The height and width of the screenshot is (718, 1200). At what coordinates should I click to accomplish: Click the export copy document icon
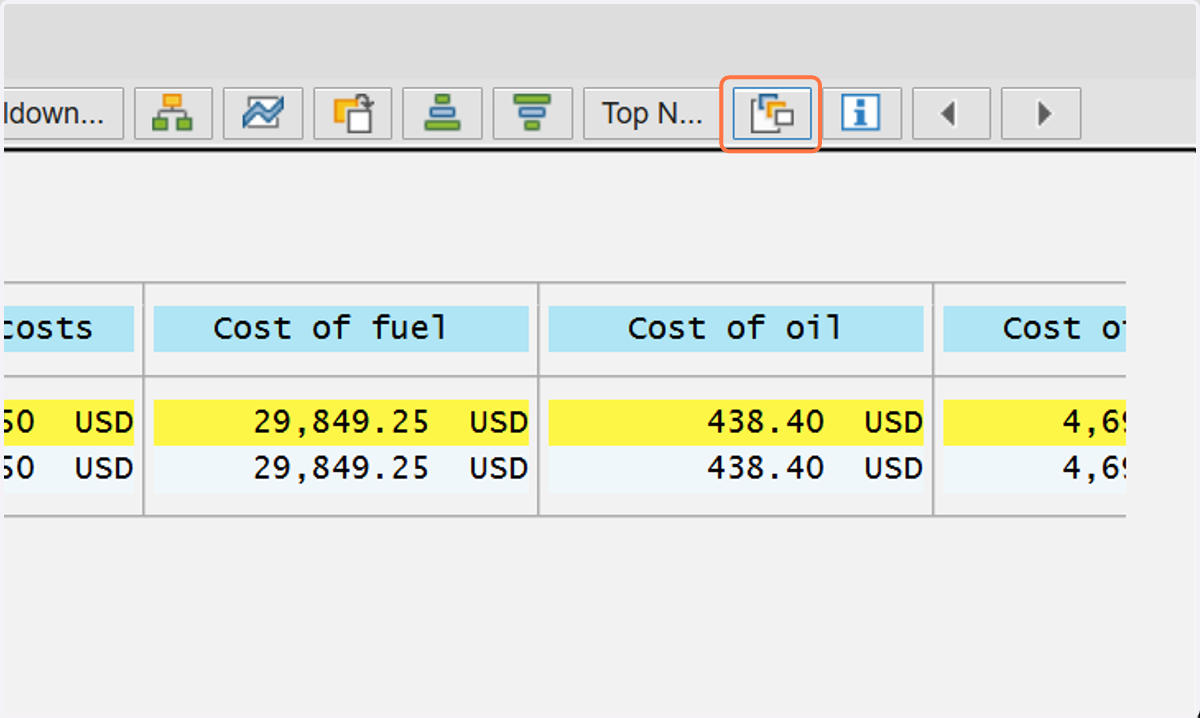click(x=353, y=113)
